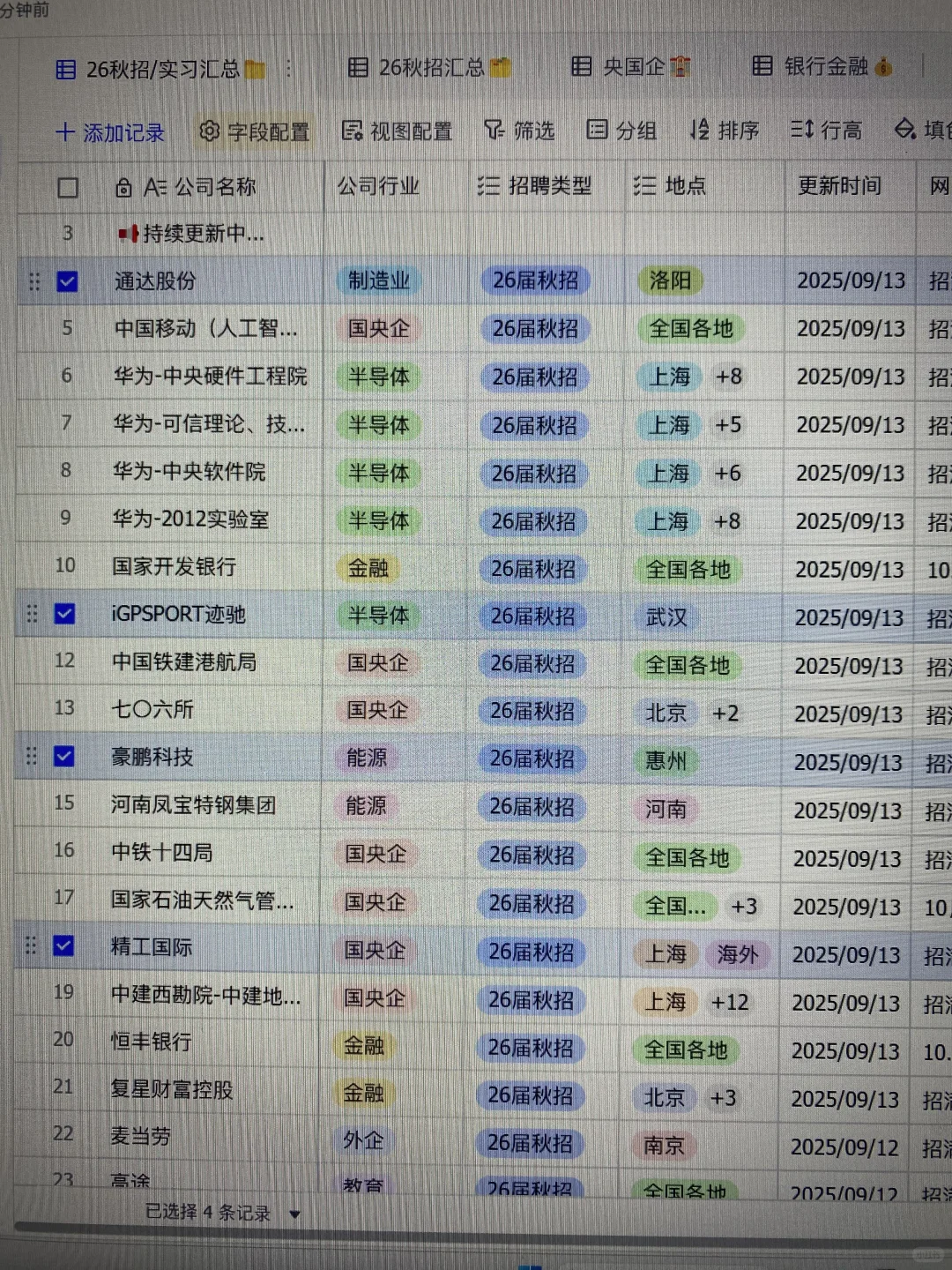Image resolution: width=952 pixels, height=1270 pixels.
Task: Click the 2025/09/12 date in 麦当劳 row
Action: click(x=844, y=1147)
